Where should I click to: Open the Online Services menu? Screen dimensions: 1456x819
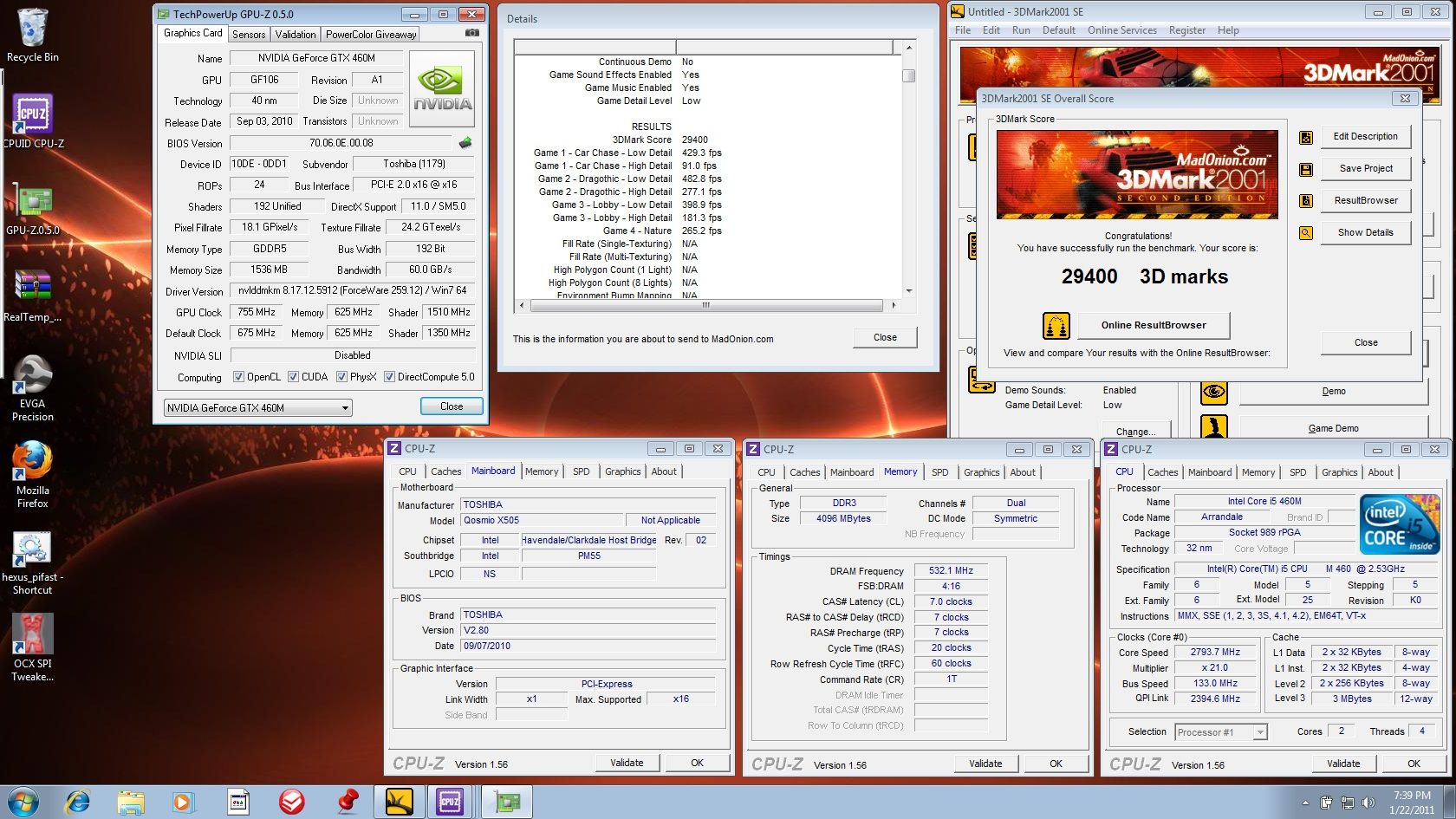pos(1122,30)
